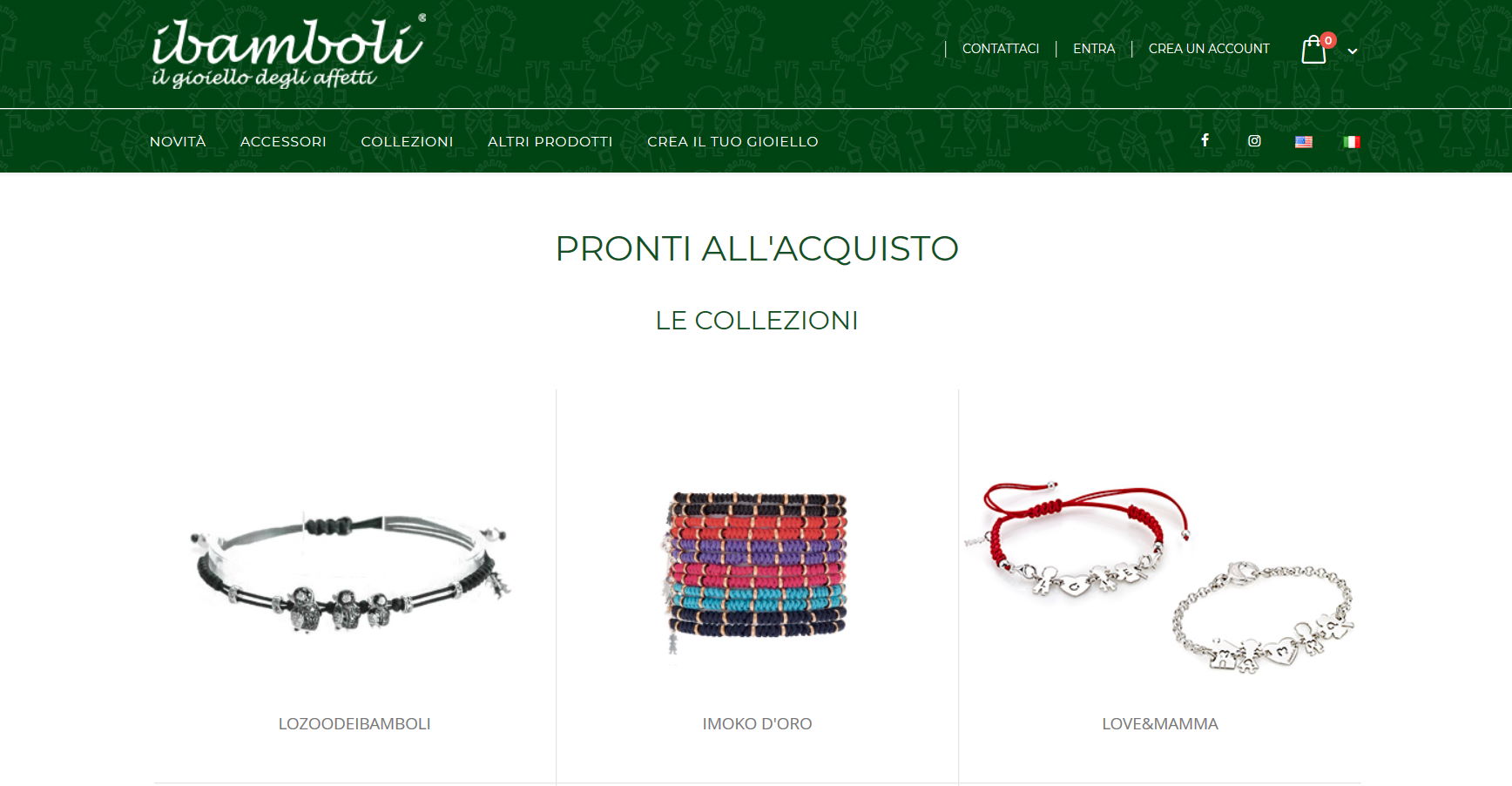Expand the Altri Prodotti menu
The image size is (1512, 786).
[550, 141]
